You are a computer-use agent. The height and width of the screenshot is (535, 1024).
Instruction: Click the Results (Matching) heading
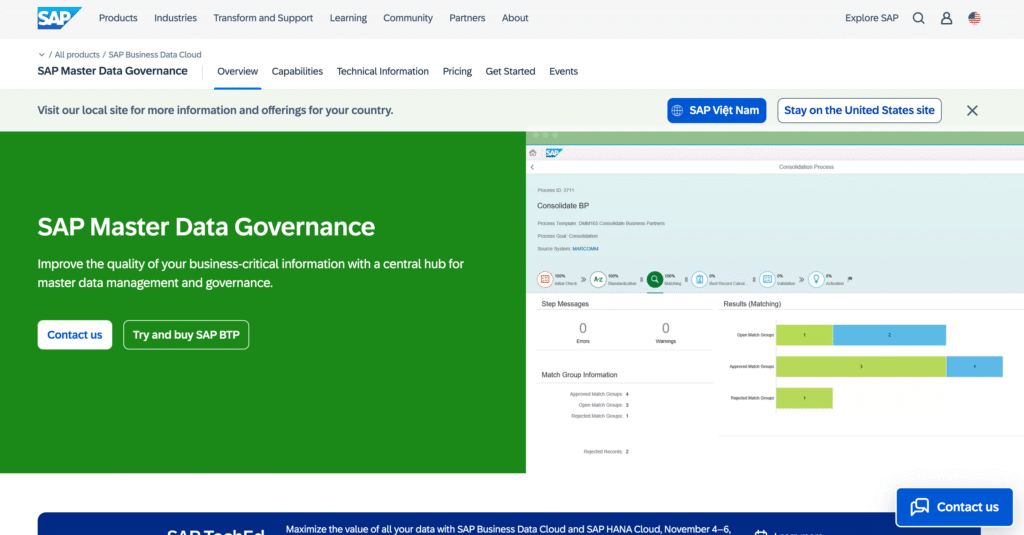(x=752, y=304)
